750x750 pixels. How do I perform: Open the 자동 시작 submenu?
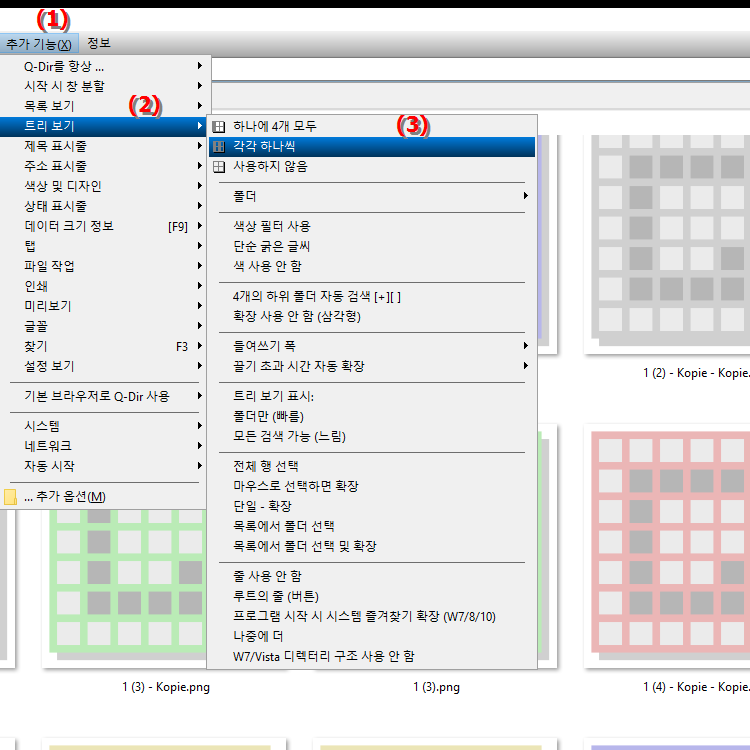click(x=104, y=466)
